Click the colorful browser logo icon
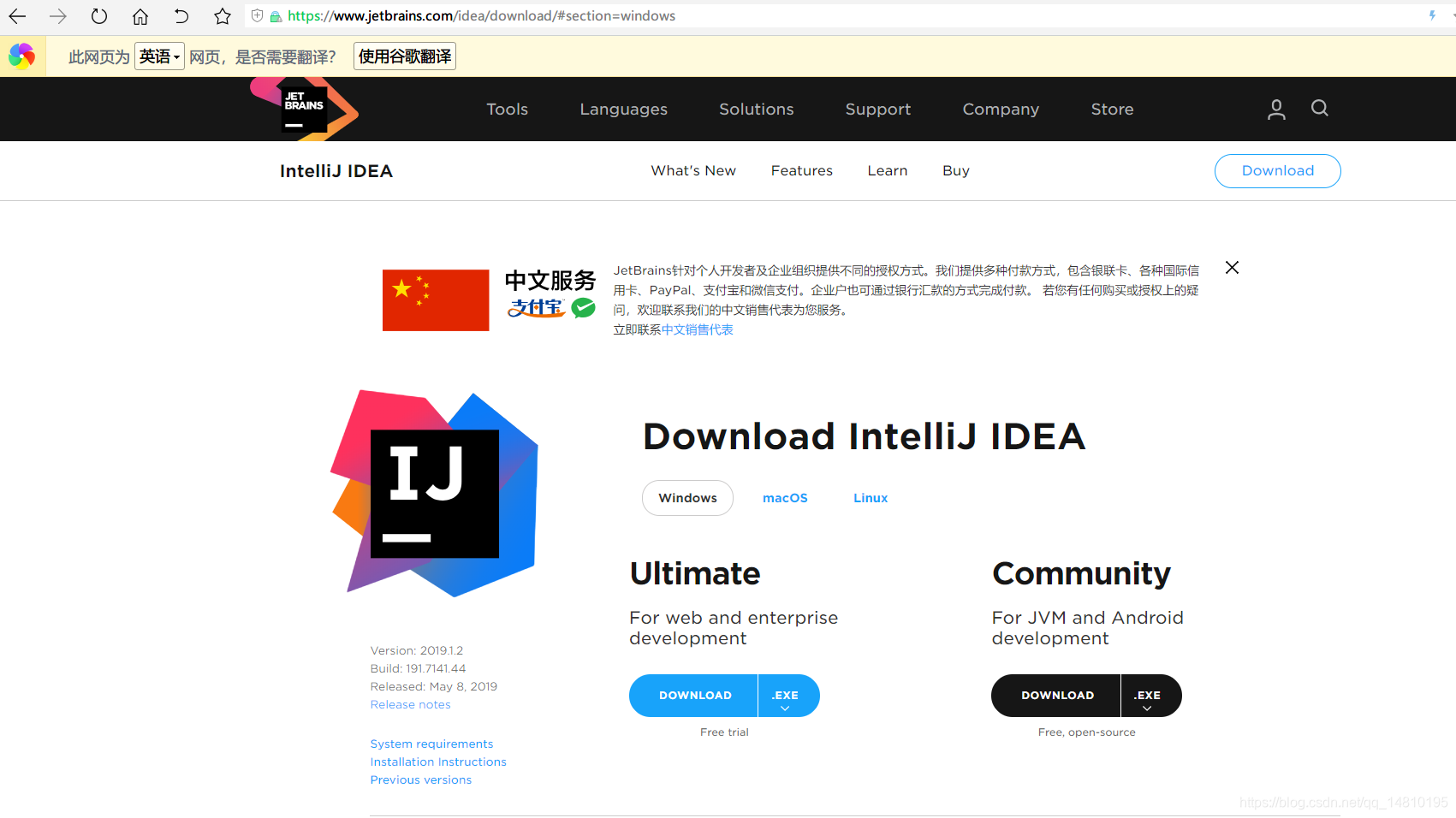 [22, 56]
